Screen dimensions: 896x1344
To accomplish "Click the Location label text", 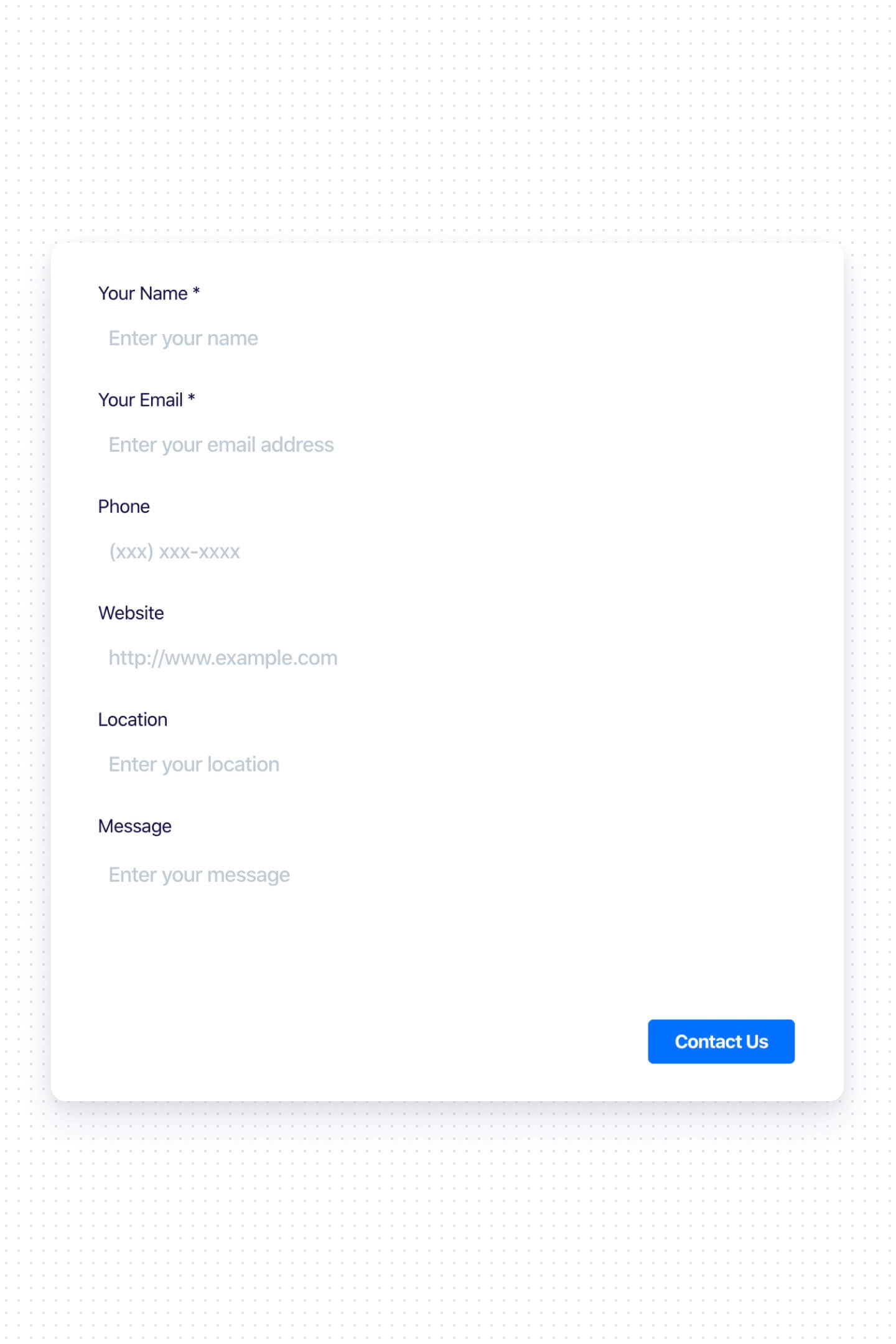I will [133, 719].
